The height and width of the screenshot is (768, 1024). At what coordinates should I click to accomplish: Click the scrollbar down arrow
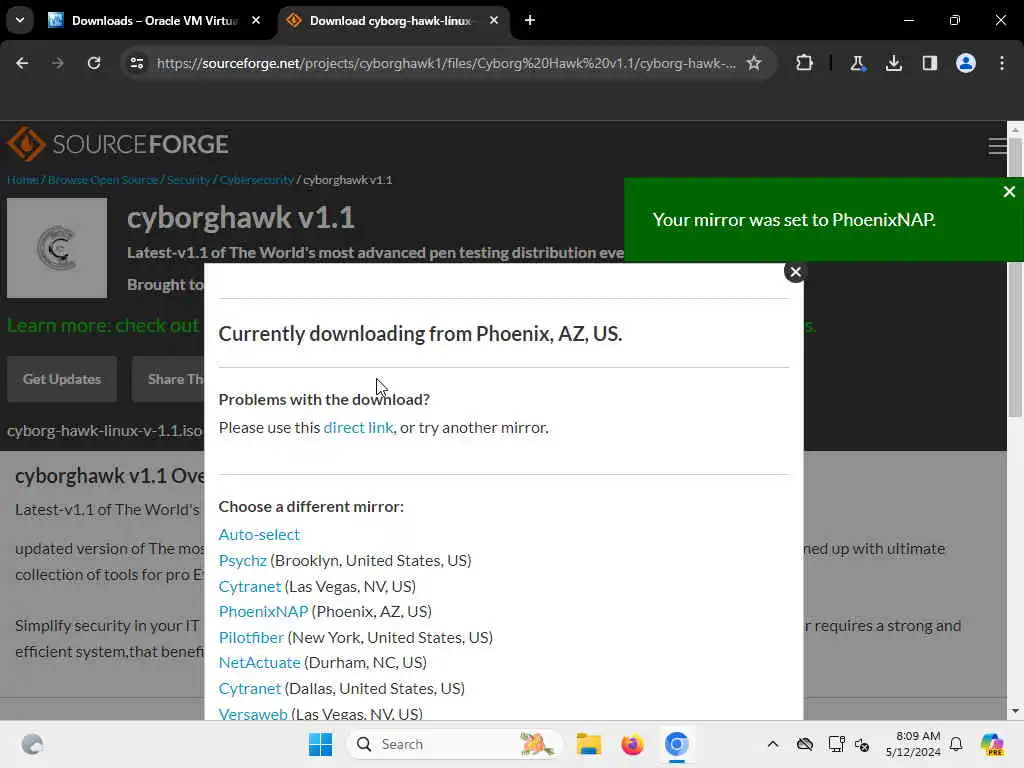tap(1015, 711)
